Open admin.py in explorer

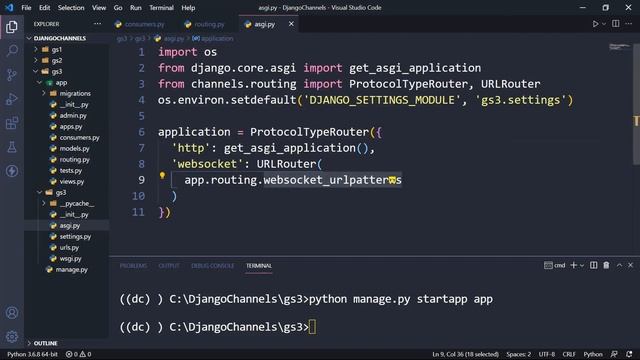73,116
